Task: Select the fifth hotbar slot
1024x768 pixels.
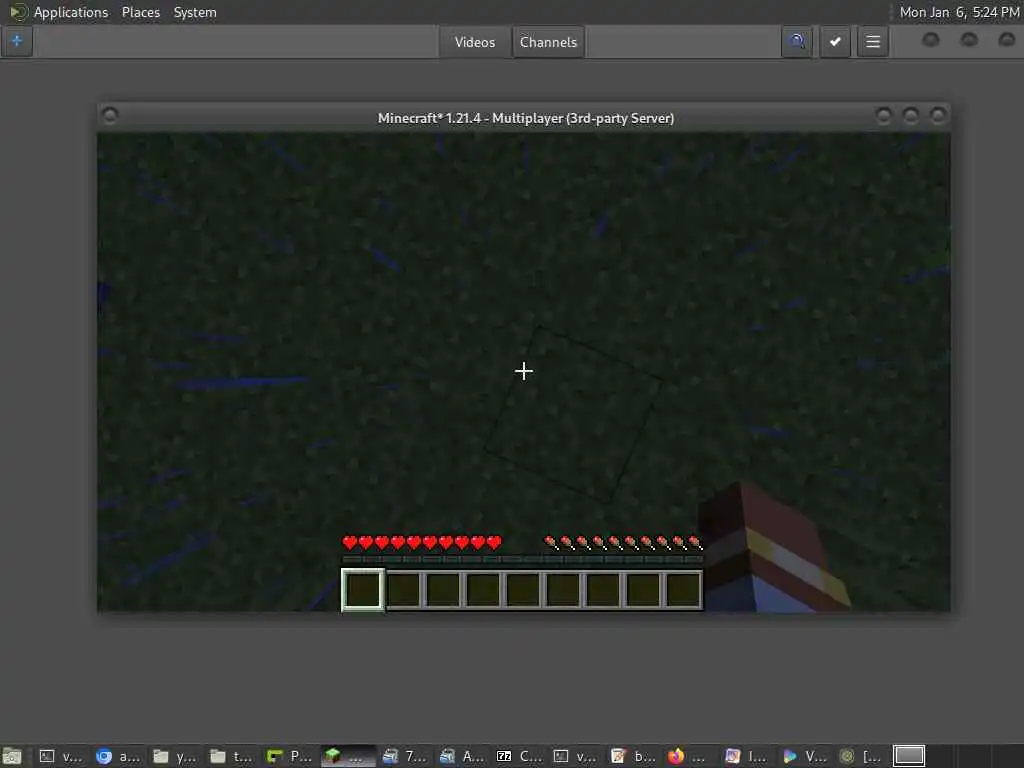Action: (x=523, y=590)
